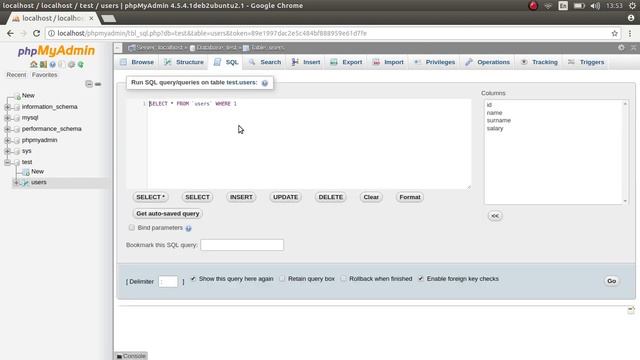This screenshot has height=360, width=640.
Task: Open the Operations tab
Action: coord(488,62)
